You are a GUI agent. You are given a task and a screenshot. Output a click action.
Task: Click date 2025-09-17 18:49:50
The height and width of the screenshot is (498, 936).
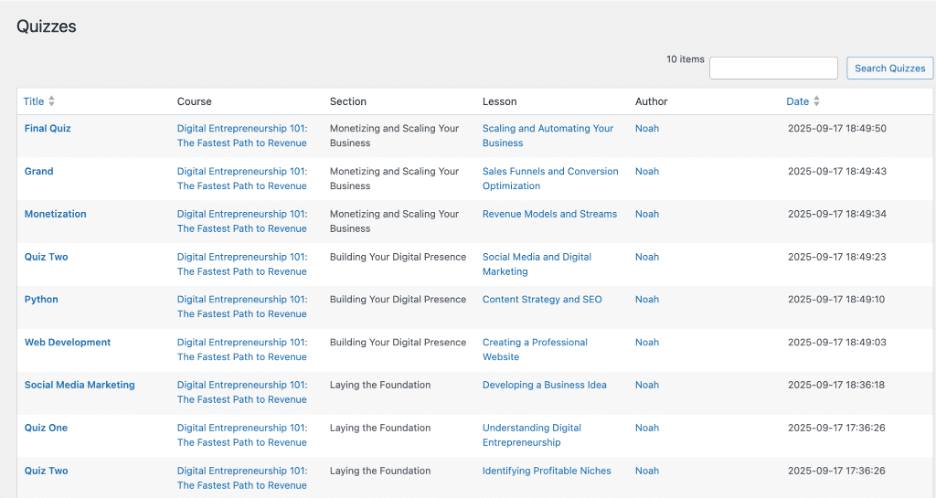[837, 128]
